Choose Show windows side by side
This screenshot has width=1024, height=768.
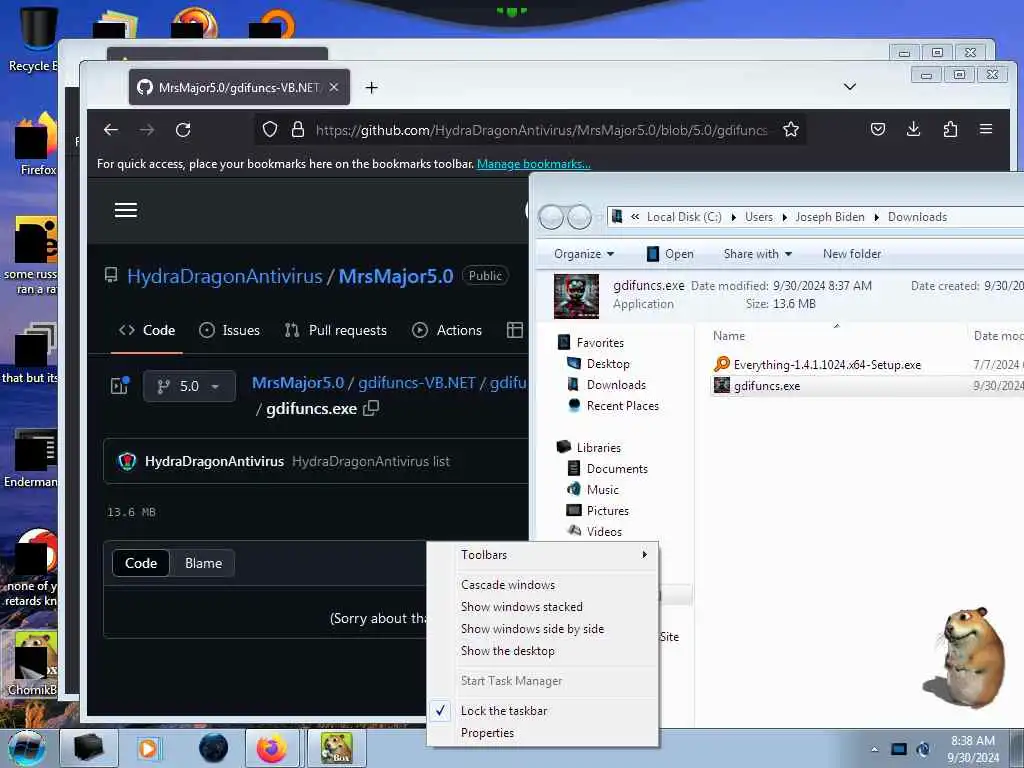[543, 629]
